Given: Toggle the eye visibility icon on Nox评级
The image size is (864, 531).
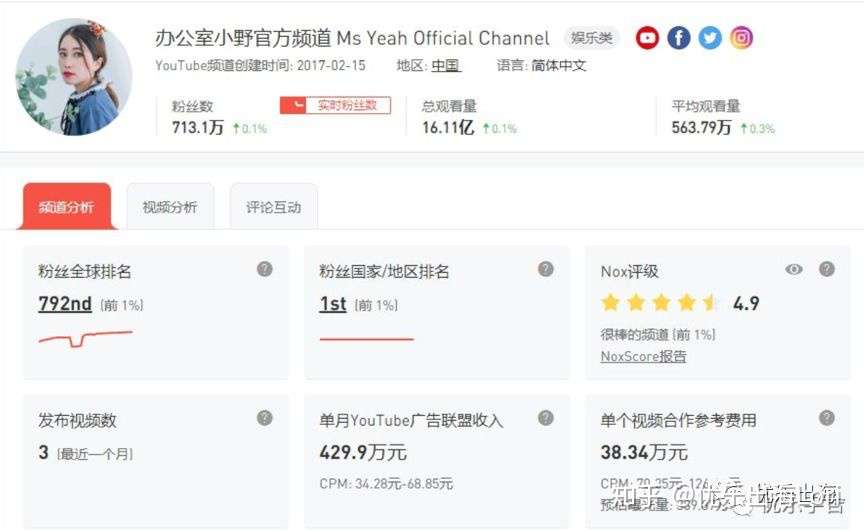Looking at the screenshot, I should coord(793,269).
